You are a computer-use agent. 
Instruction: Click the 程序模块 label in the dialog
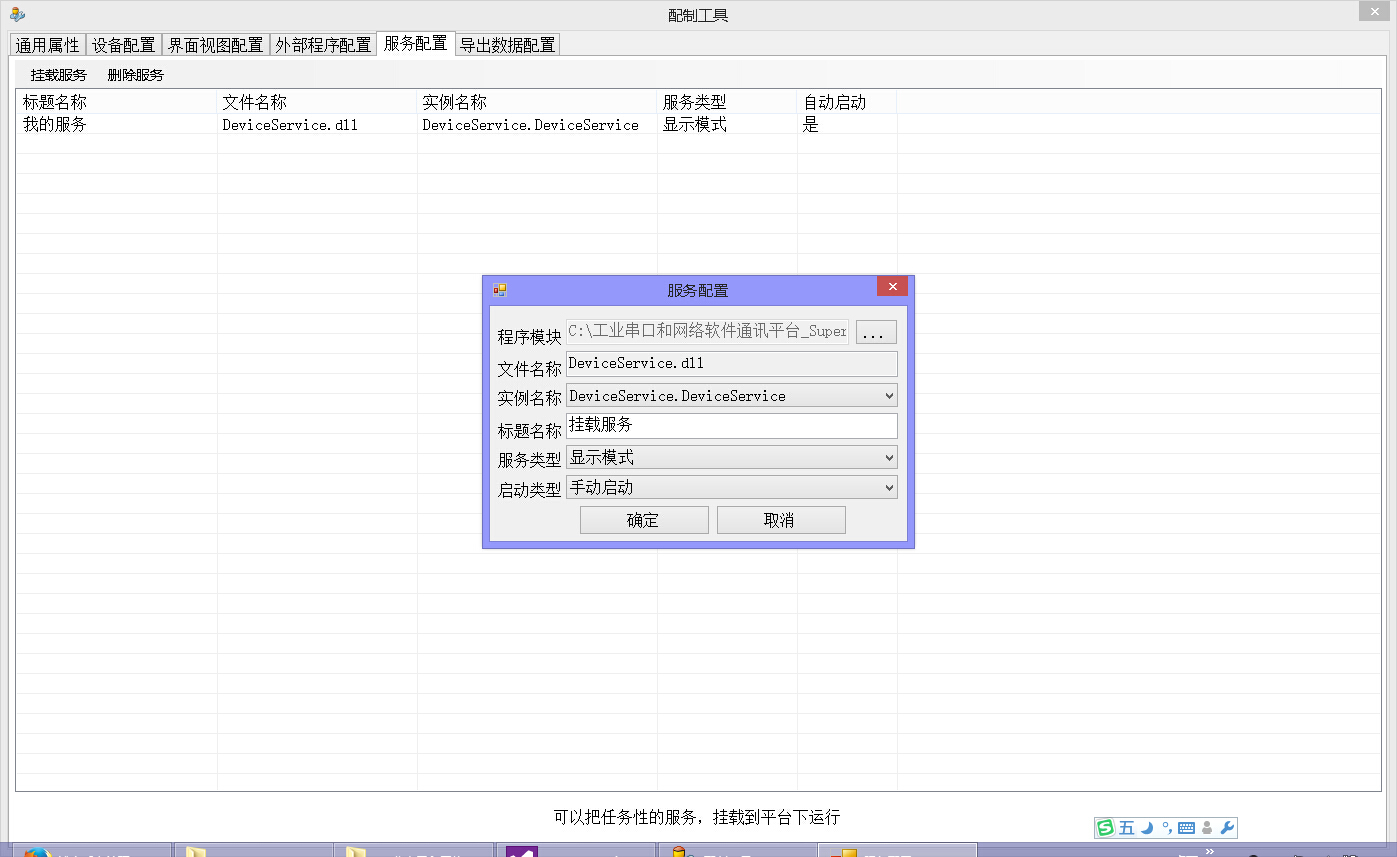tap(530, 337)
